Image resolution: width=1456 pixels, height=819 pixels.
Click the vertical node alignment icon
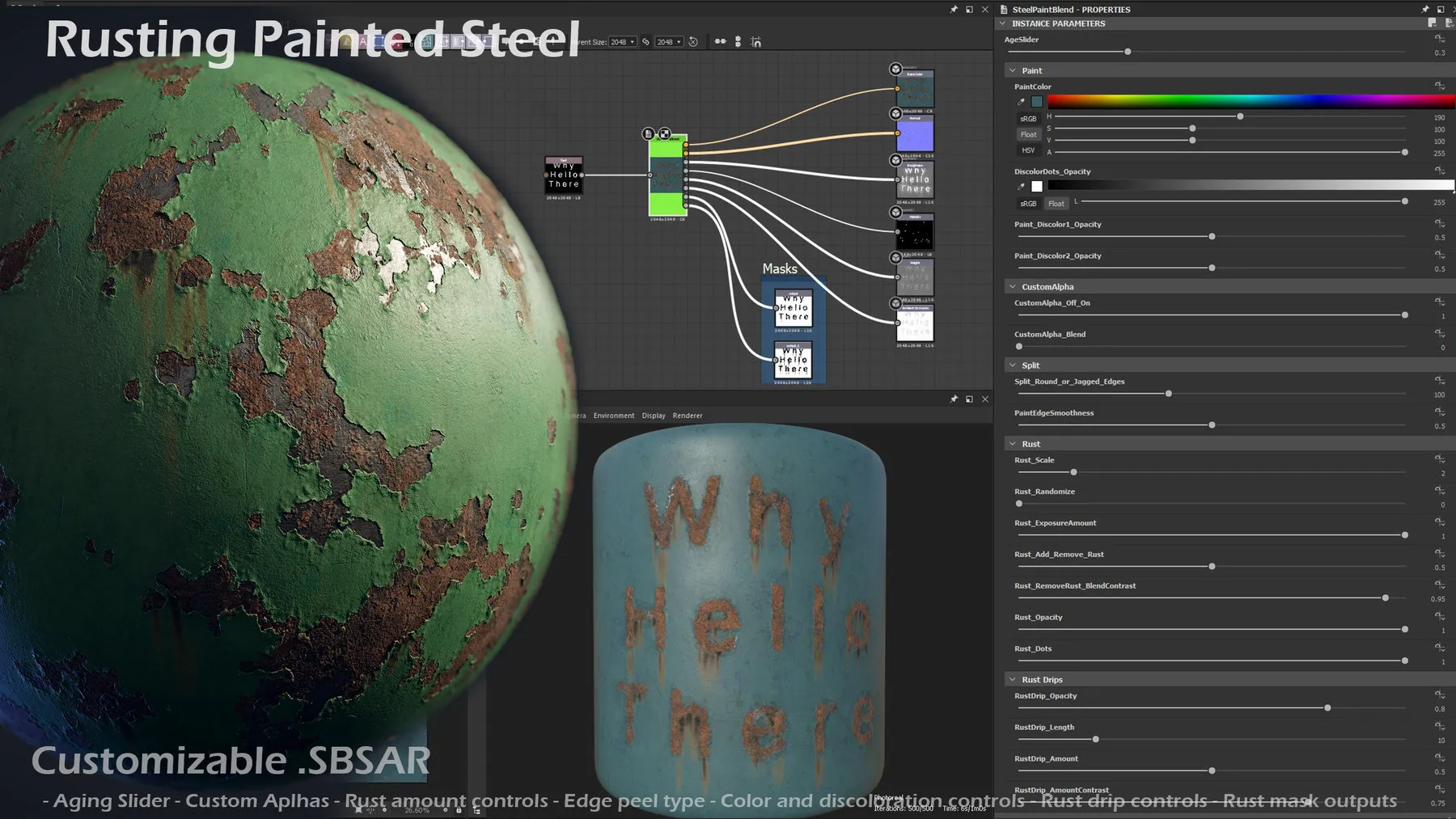[x=738, y=41]
